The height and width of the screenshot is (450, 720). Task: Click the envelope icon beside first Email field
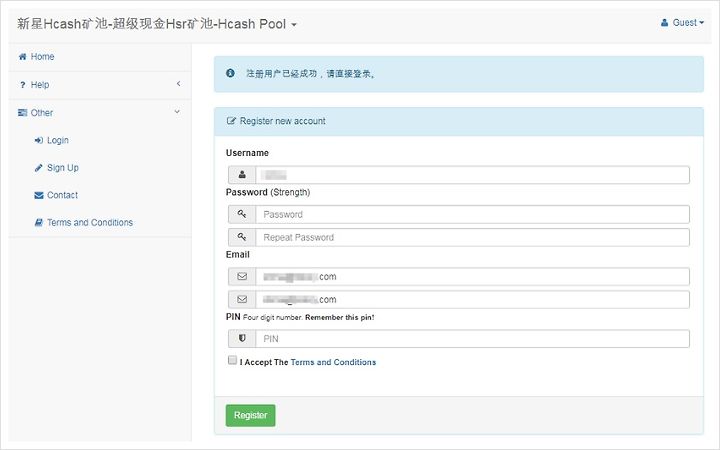[242, 276]
